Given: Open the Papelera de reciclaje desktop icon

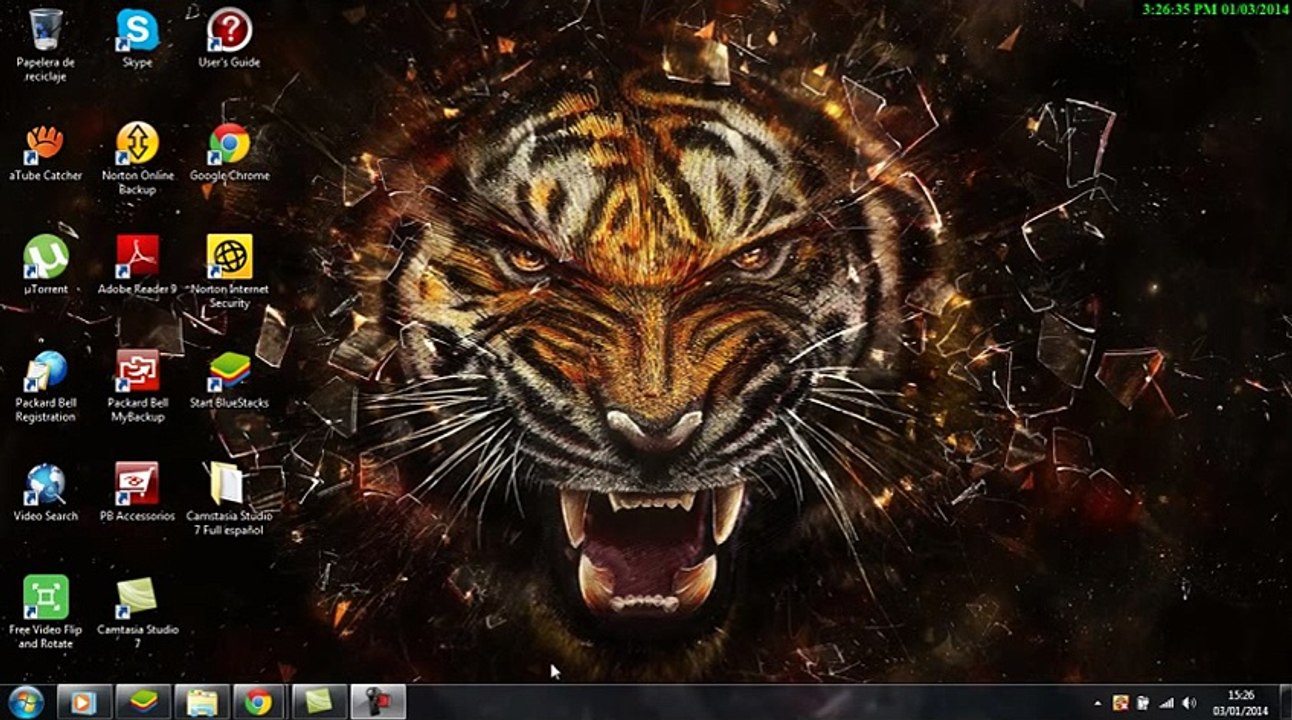Looking at the screenshot, I should (x=46, y=45).
